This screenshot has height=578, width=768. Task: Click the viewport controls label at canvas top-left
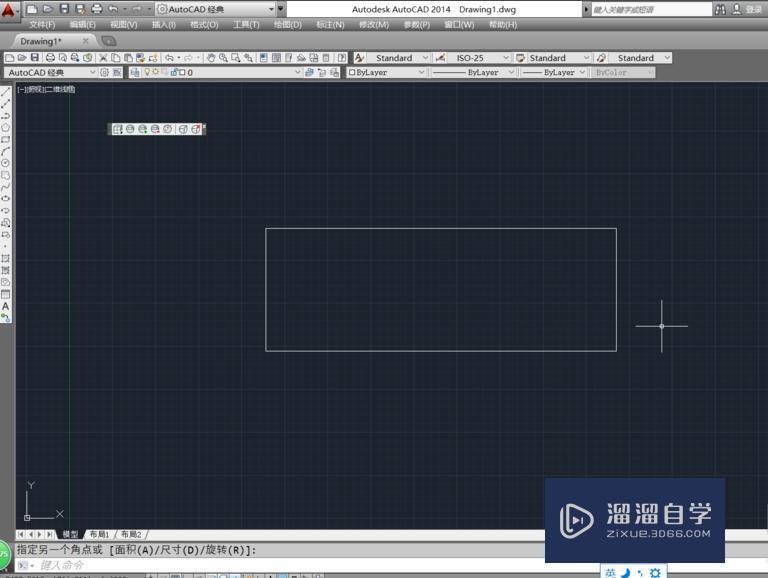46,89
